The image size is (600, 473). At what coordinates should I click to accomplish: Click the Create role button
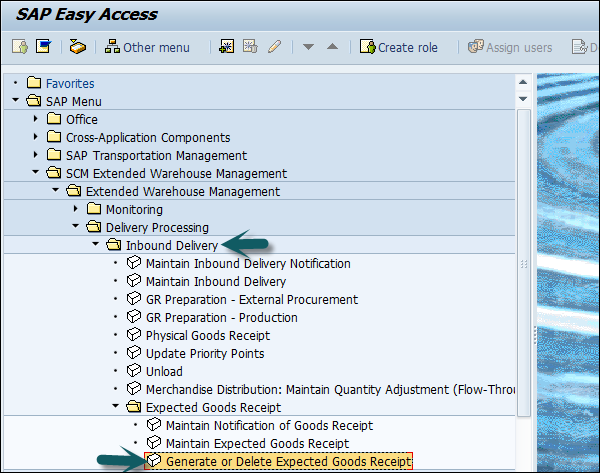(398, 47)
